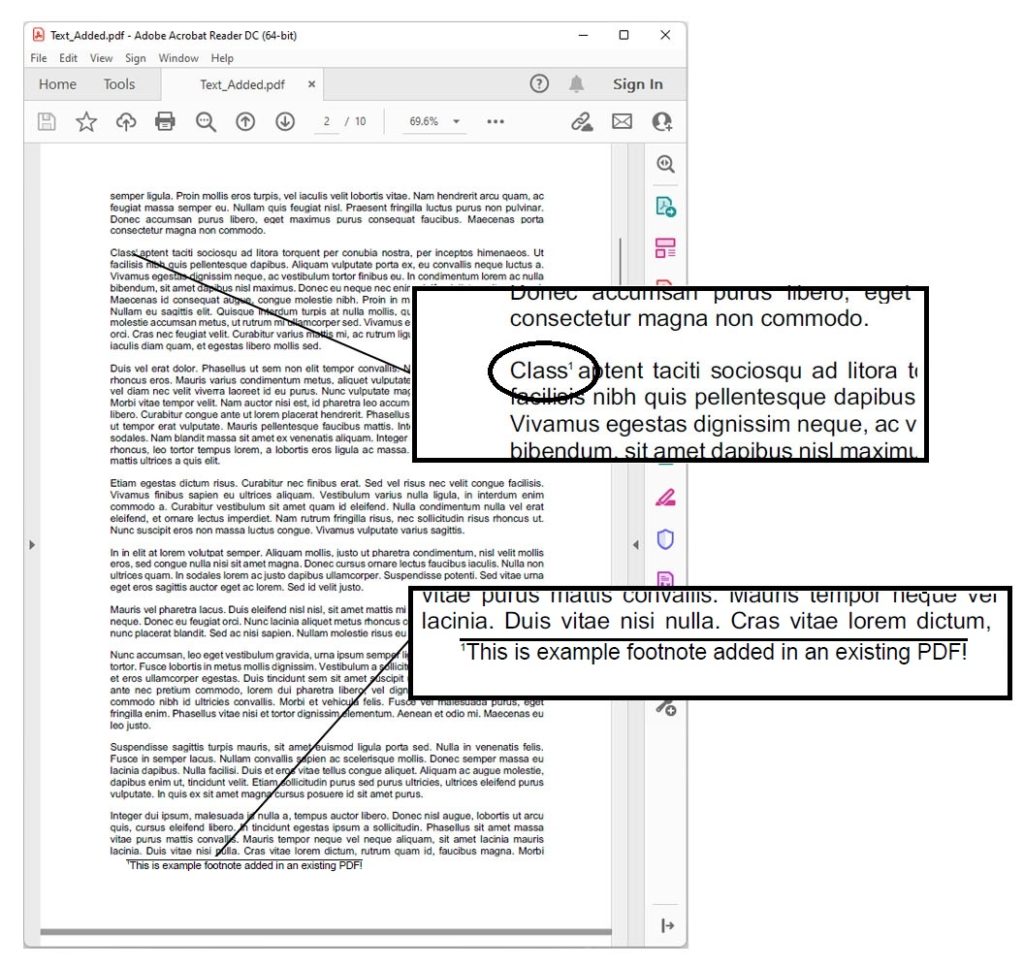Select the Print icon in the toolbar
The width and height of the screenshot is (1024, 970).
[166, 121]
